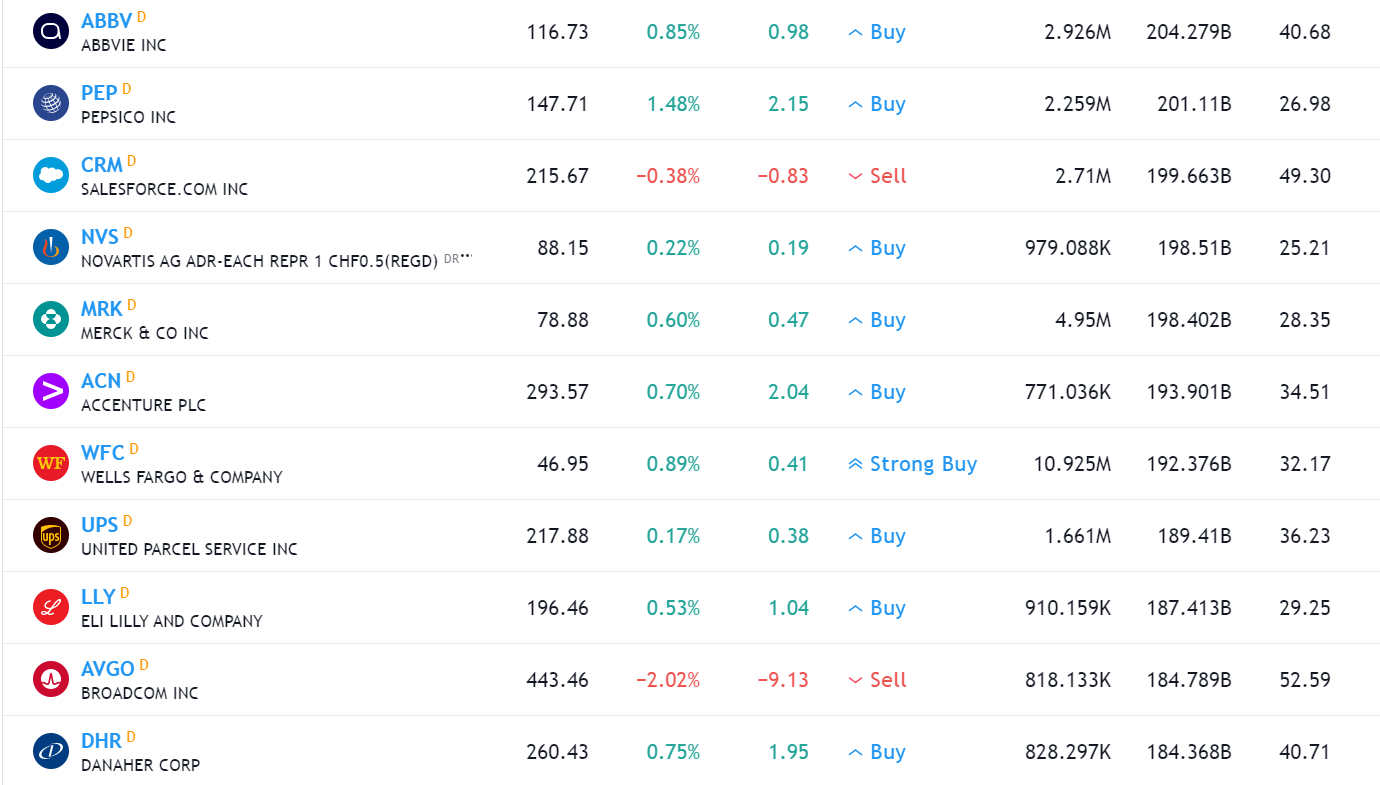Click the UPS shield logo icon
The width and height of the screenshot is (1380, 785).
[50, 536]
